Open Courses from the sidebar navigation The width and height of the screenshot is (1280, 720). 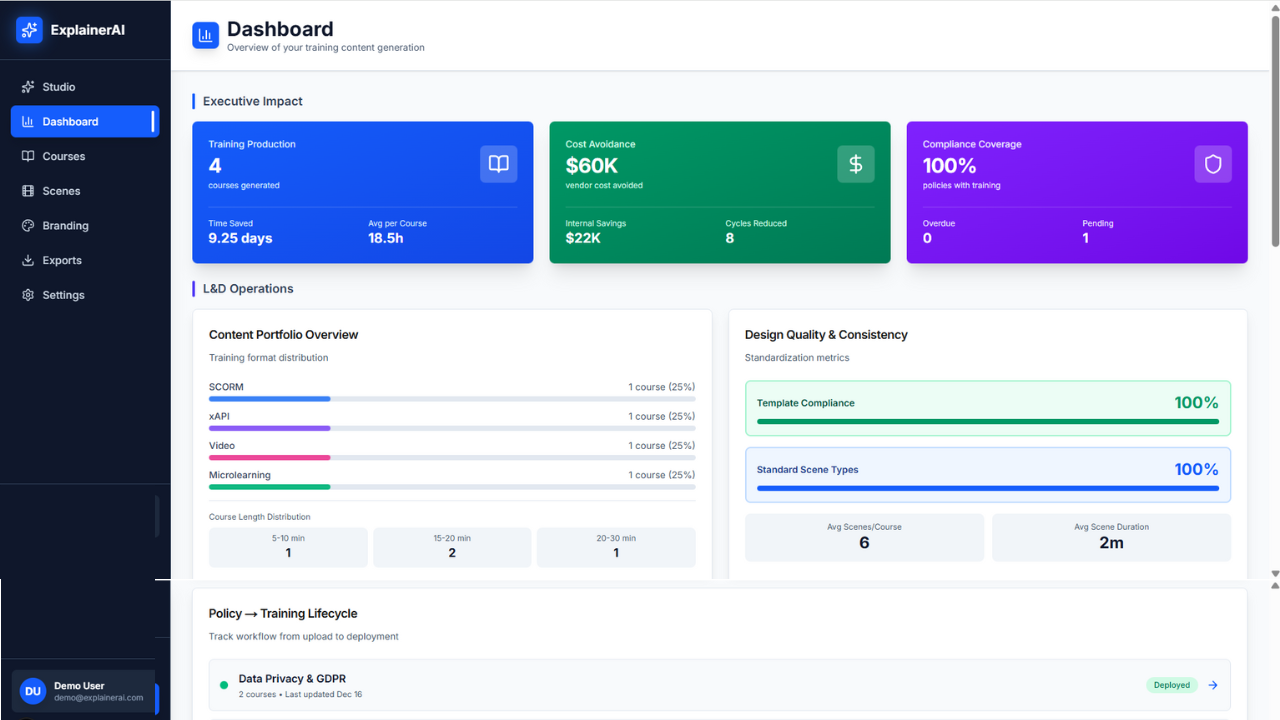30,156
